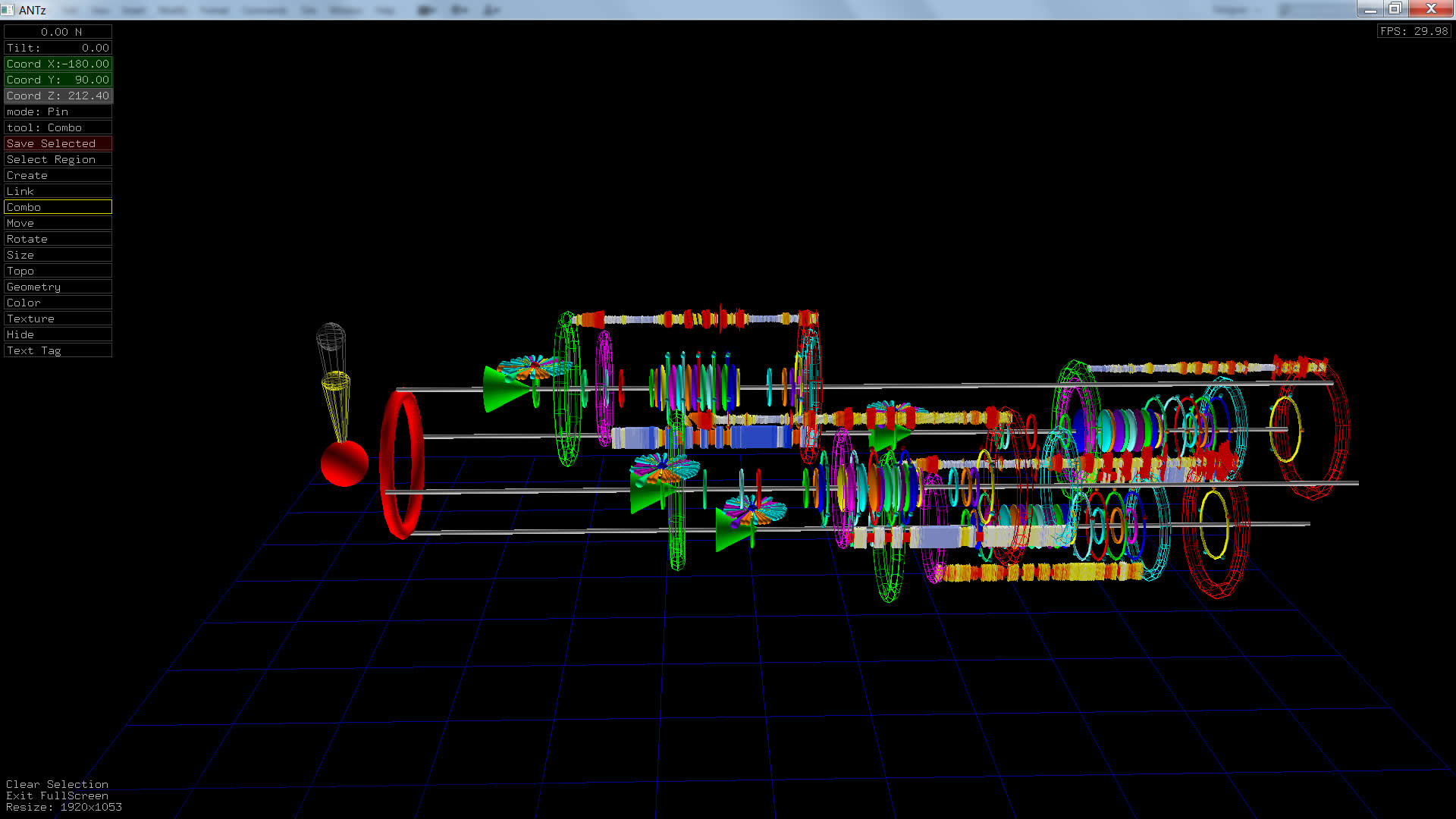The width and height of the screenshot is (1456, 819).
Task: Click the solid red sphere object
Action: 344,463
